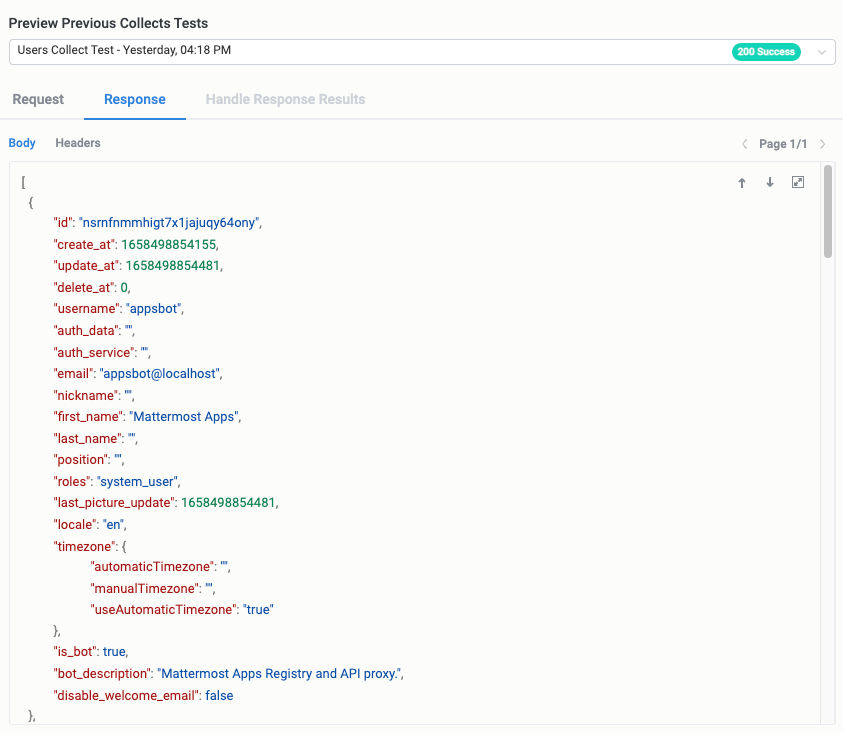The image size is (843, 733).
Task: Open the Handle Response Results tab
Action: click(285, 99)
